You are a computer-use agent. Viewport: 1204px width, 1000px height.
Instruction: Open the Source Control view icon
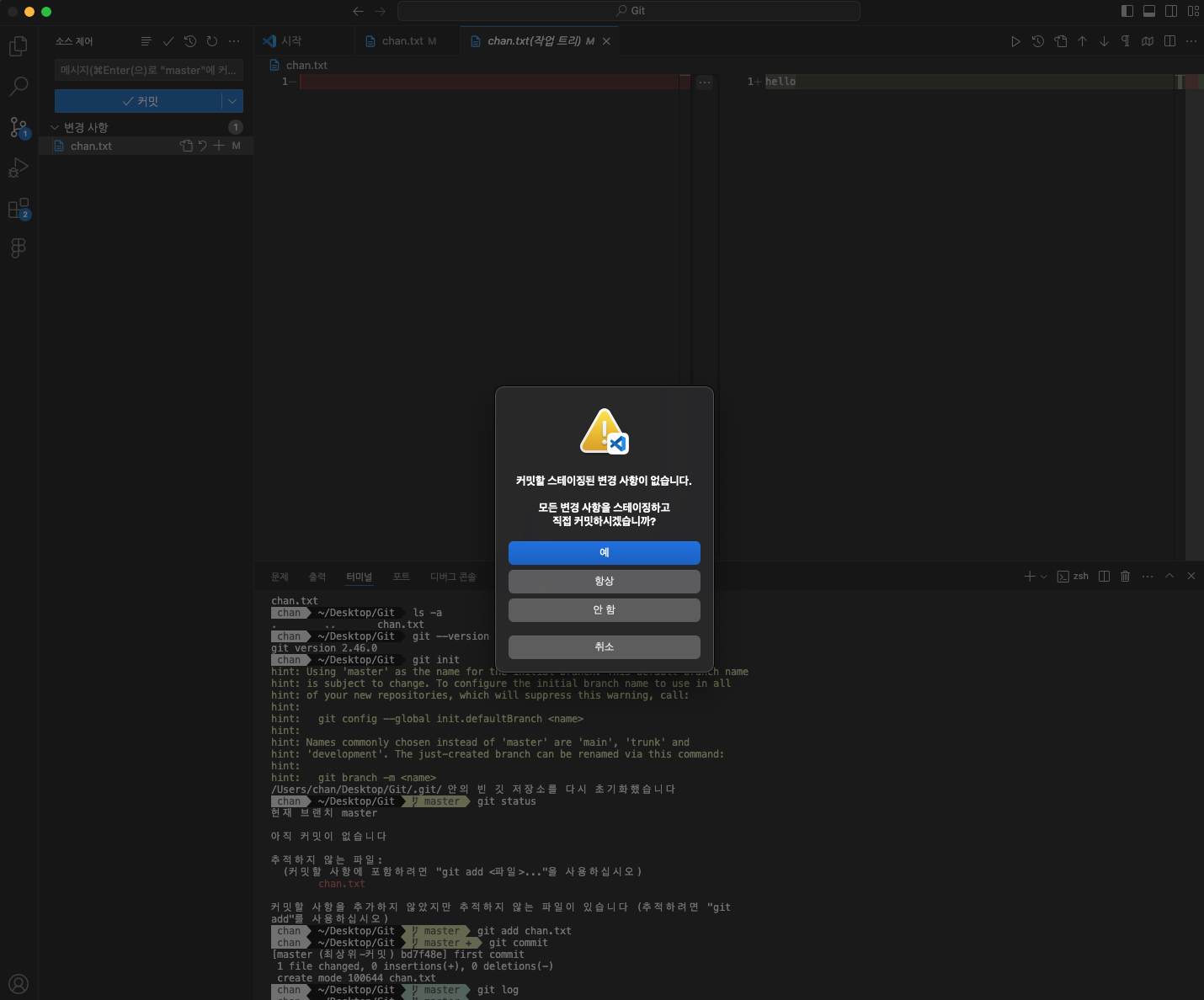point(19,127)
